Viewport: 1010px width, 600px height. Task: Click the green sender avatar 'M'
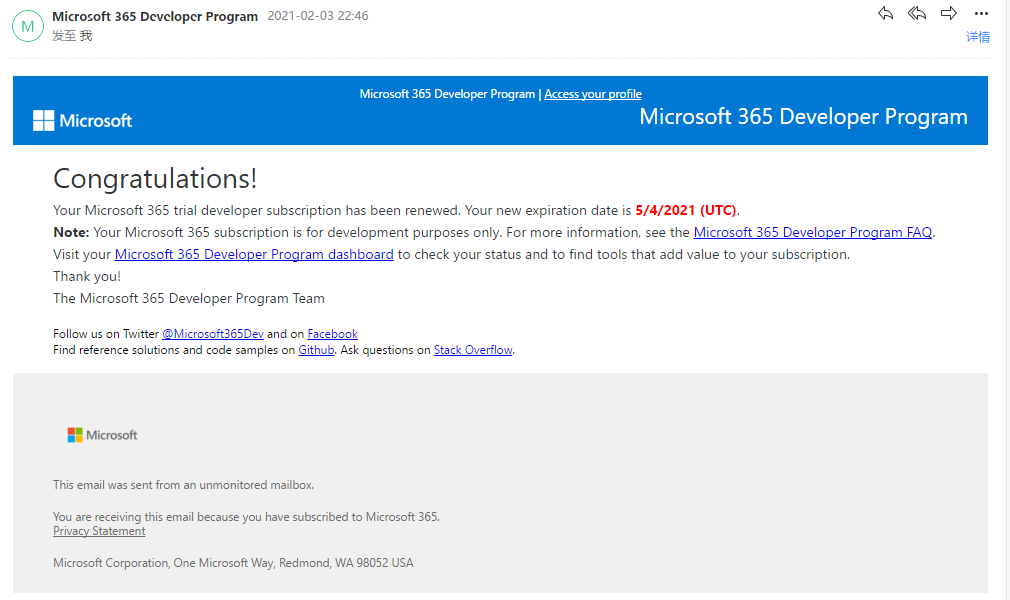click(27, 26)
